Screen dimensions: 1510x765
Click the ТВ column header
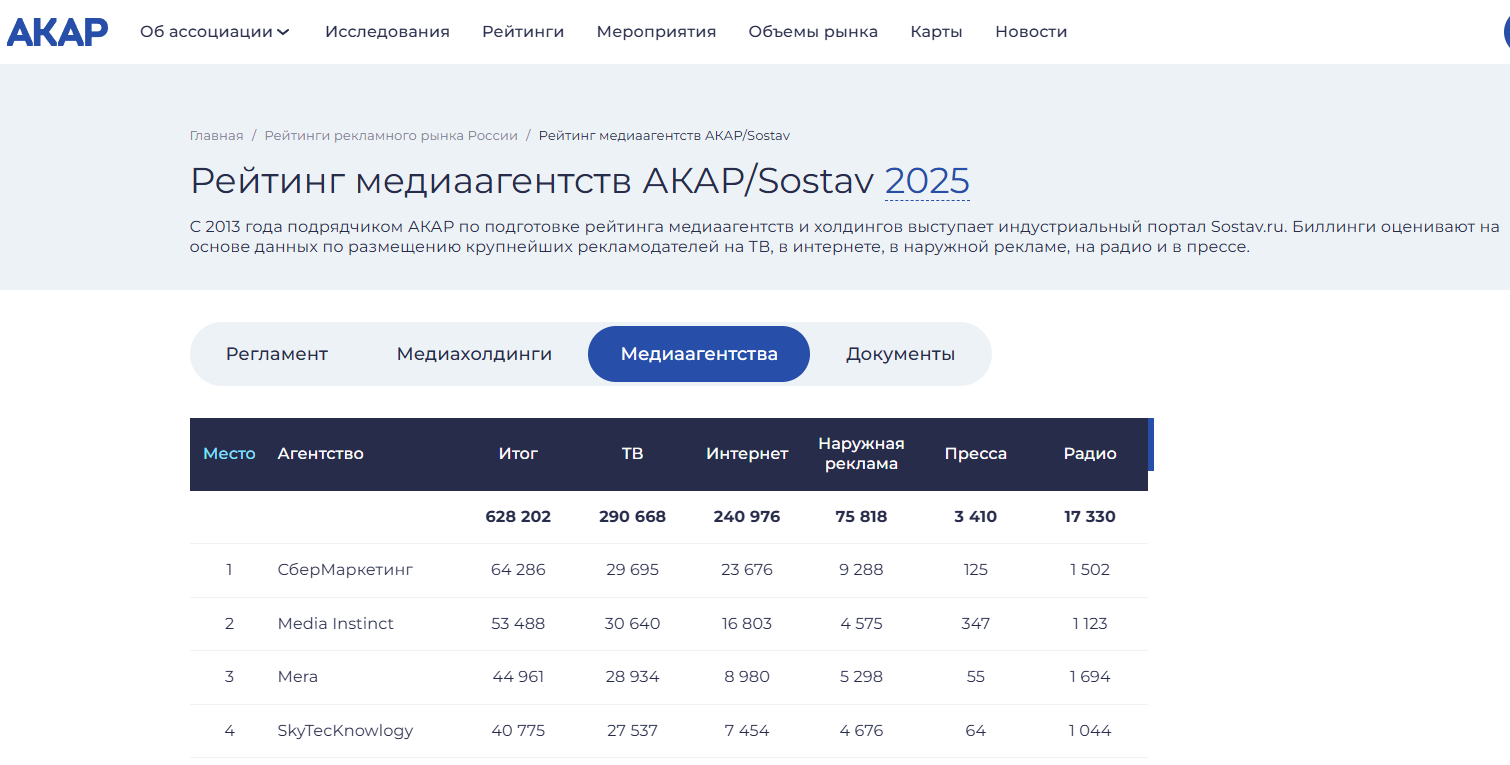tap(632, 454)
